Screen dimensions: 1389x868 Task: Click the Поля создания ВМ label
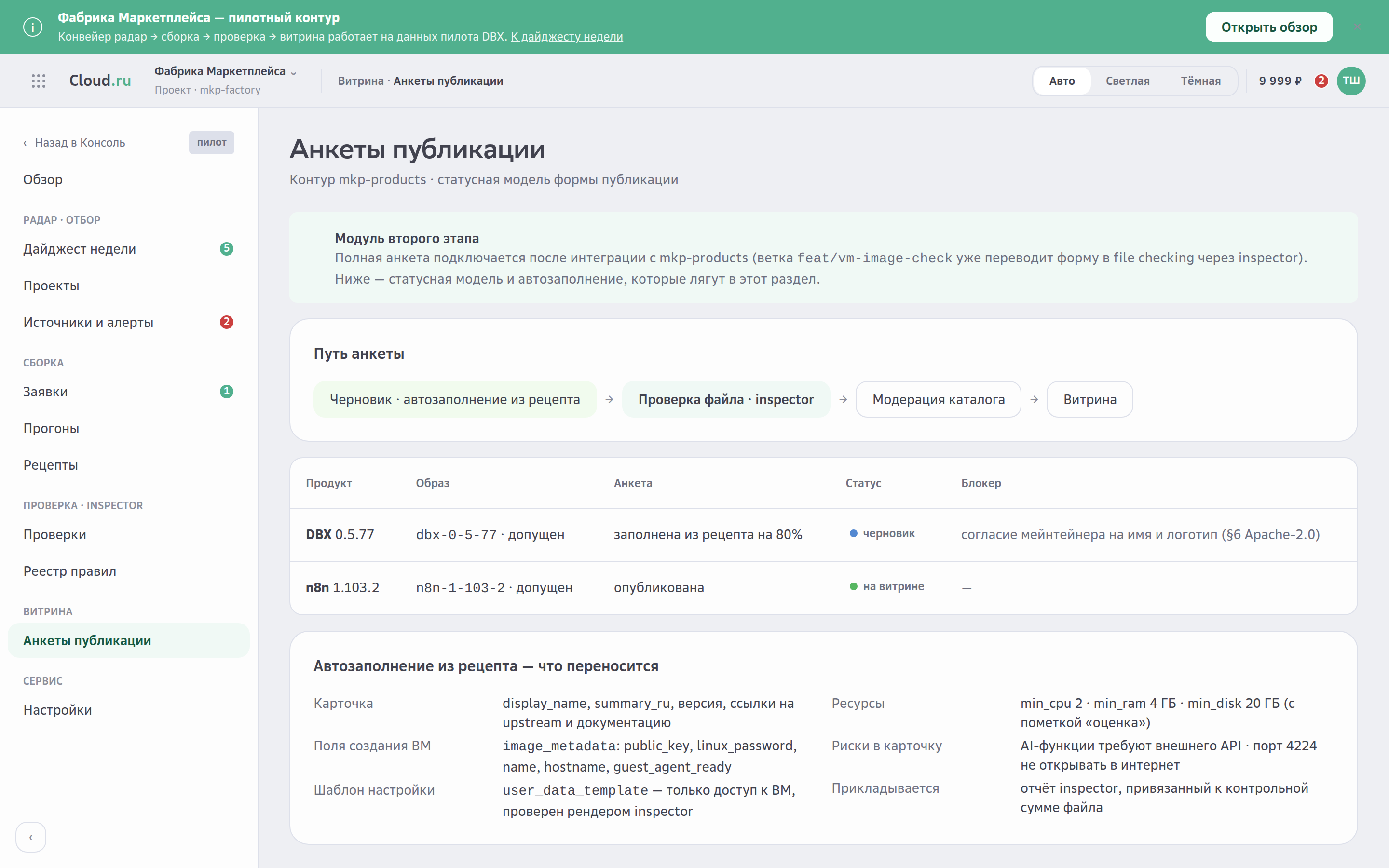[x=372, y=746]
